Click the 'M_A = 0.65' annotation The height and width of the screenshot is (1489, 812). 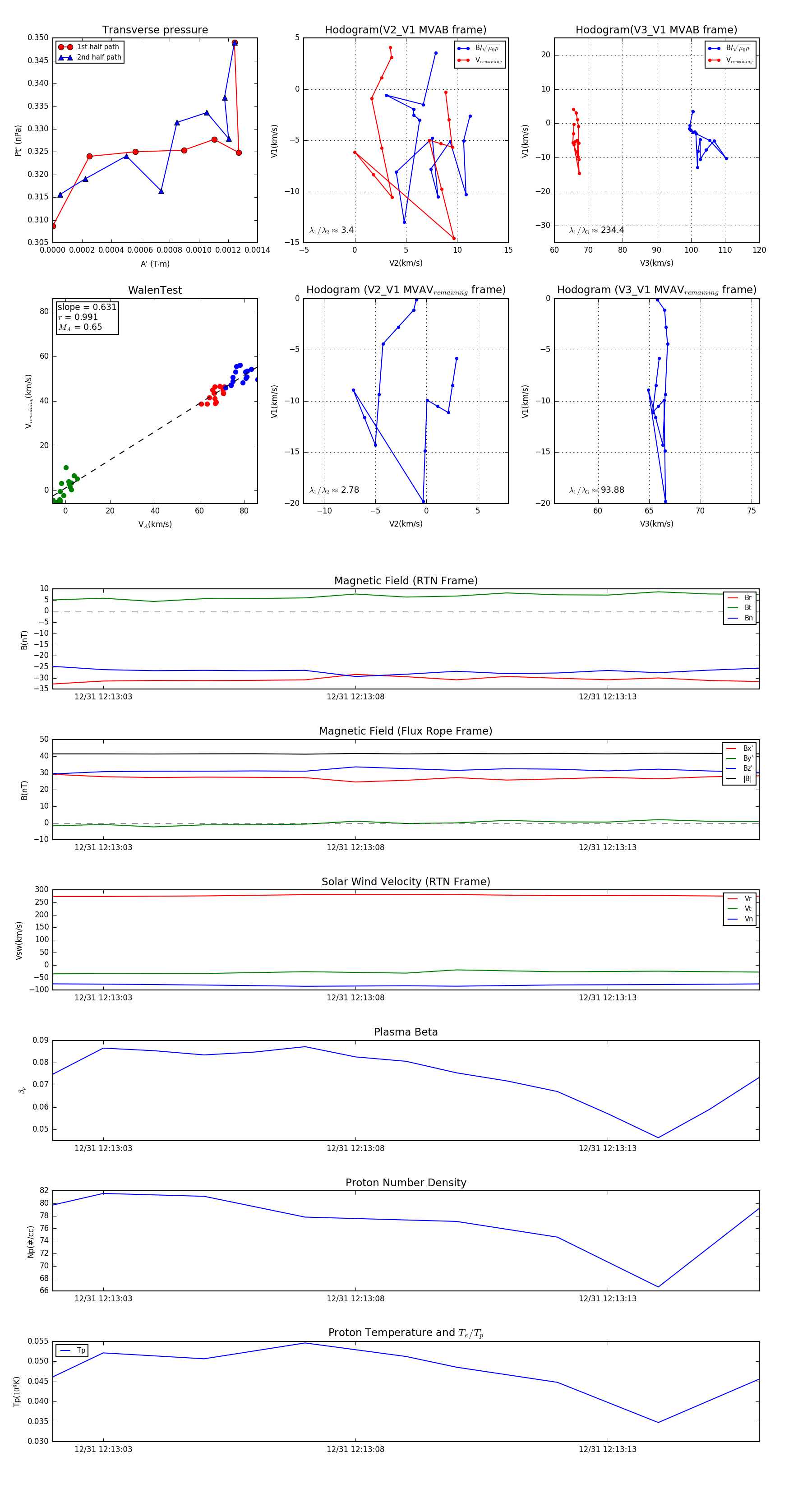80,327
